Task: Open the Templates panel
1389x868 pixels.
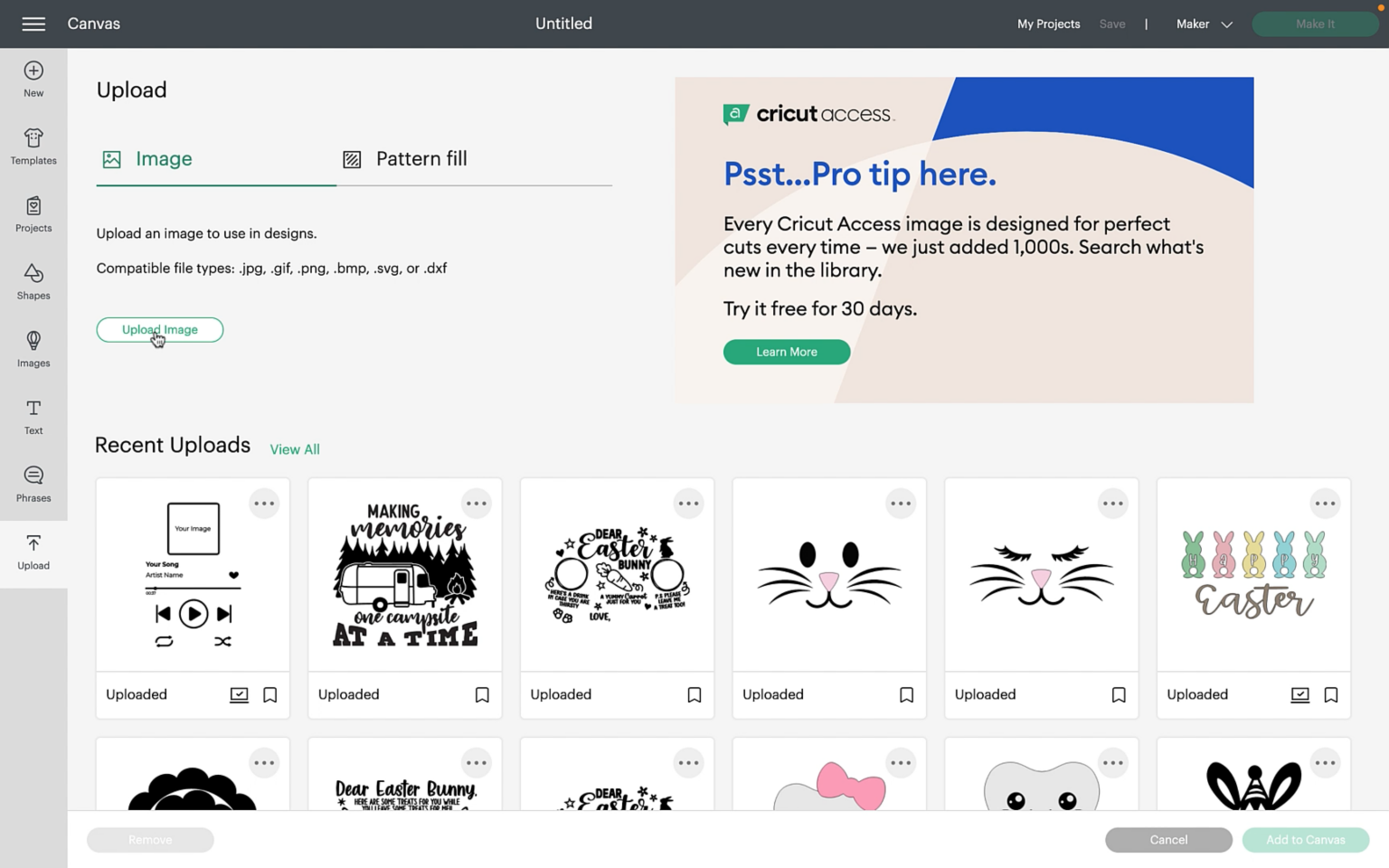Action: [33, 146]
